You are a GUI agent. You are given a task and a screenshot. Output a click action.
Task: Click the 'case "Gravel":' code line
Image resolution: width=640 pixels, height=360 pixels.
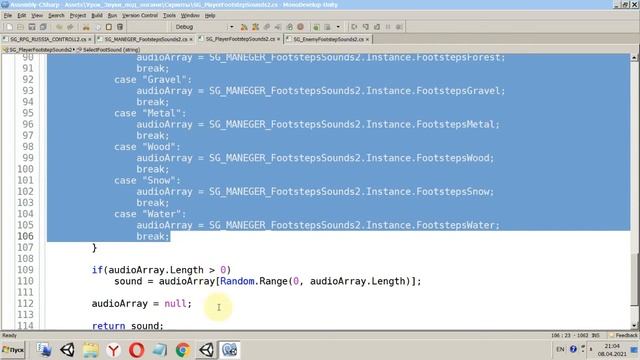pyautogui.click(x=153, y=80)
